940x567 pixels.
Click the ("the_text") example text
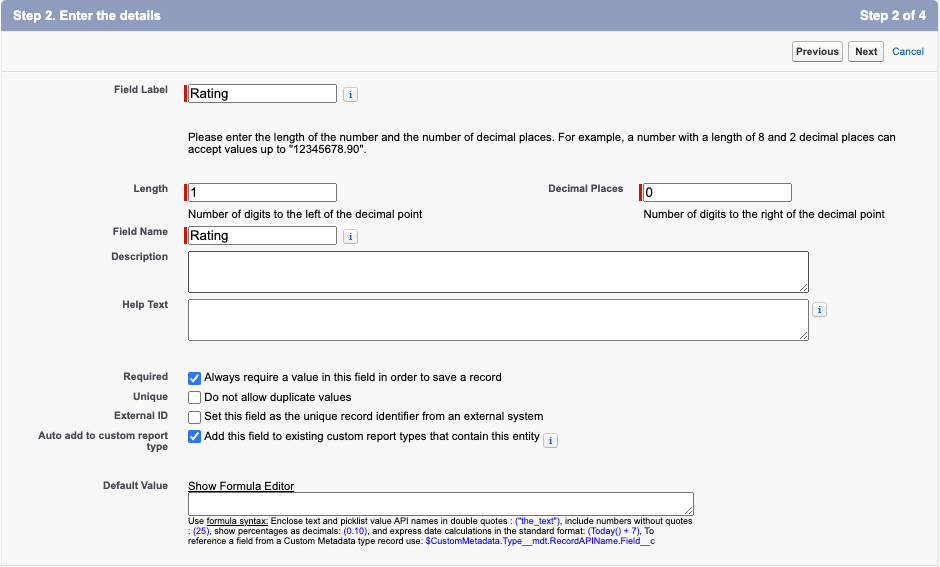point(537,521)
